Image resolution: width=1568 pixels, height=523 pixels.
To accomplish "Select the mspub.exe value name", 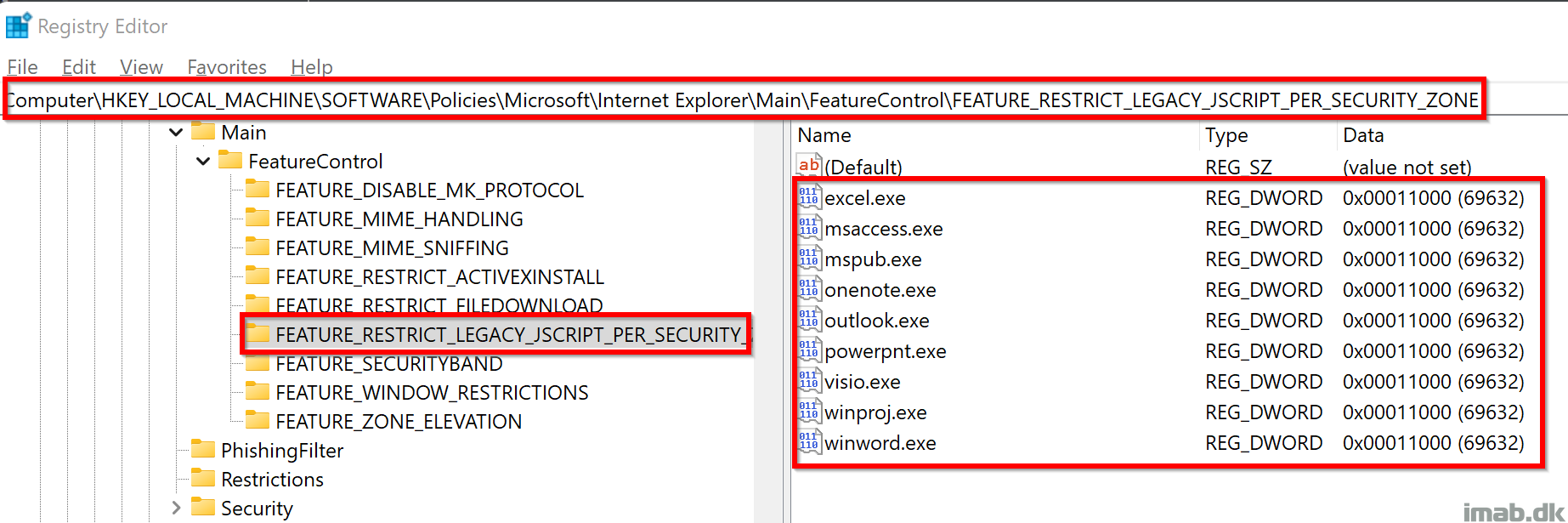I will [873, 259].
